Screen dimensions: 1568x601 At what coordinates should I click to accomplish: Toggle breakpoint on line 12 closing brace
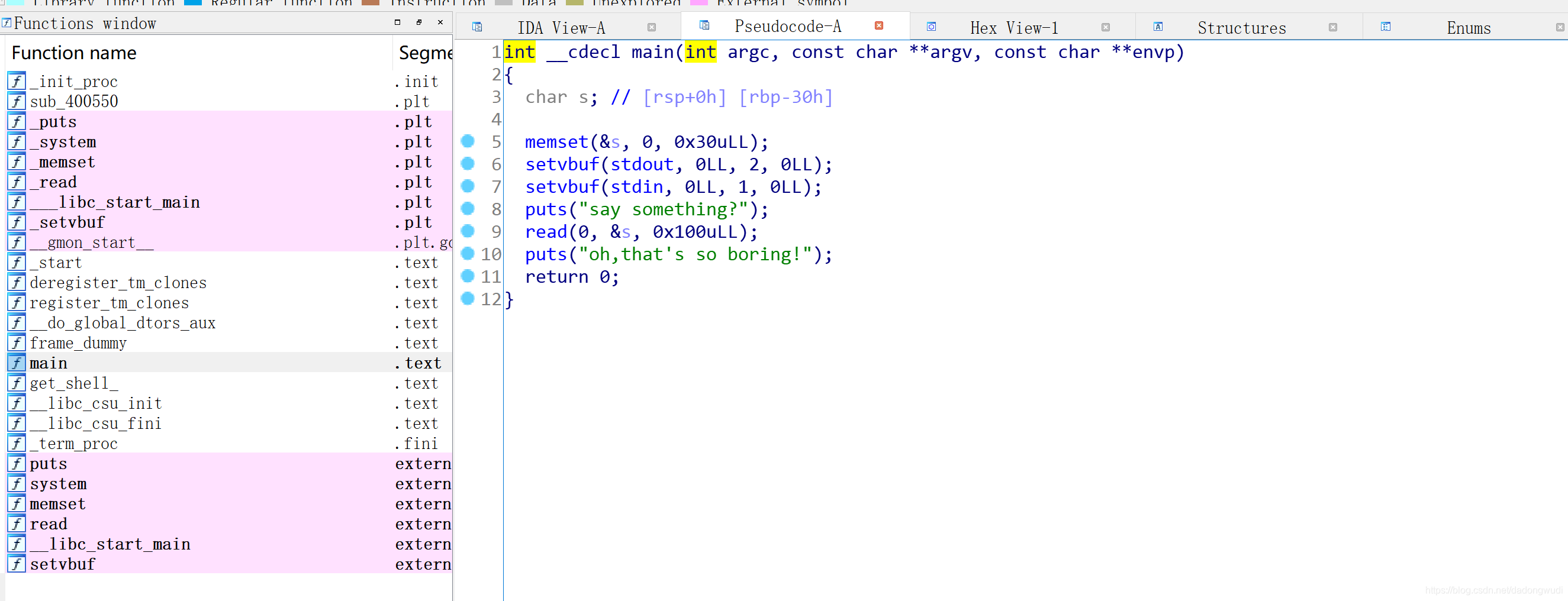coord(468,299)
